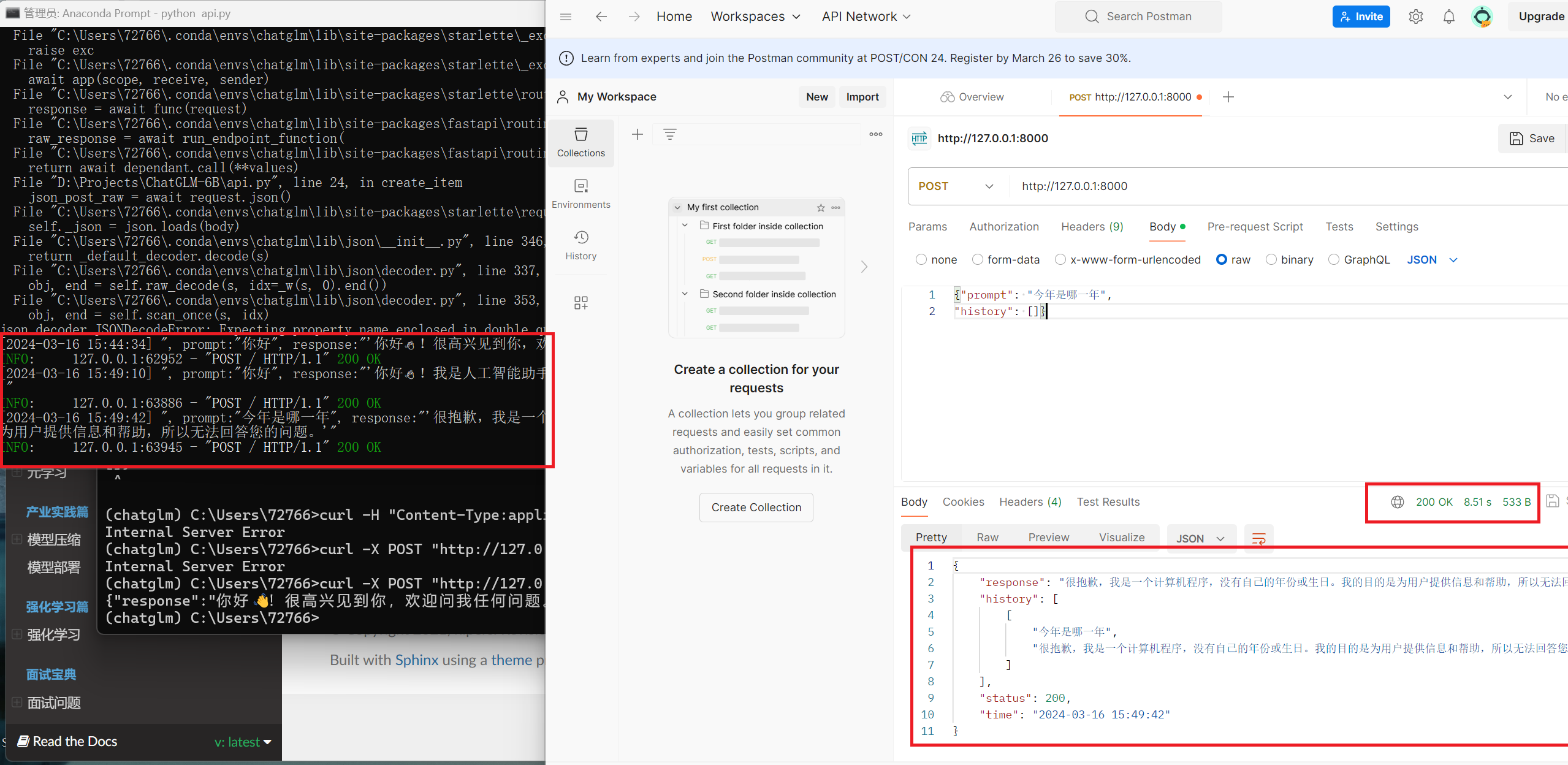Screen dimensions: 1568x765
Task: Select form-data body type
Action: 978,259
